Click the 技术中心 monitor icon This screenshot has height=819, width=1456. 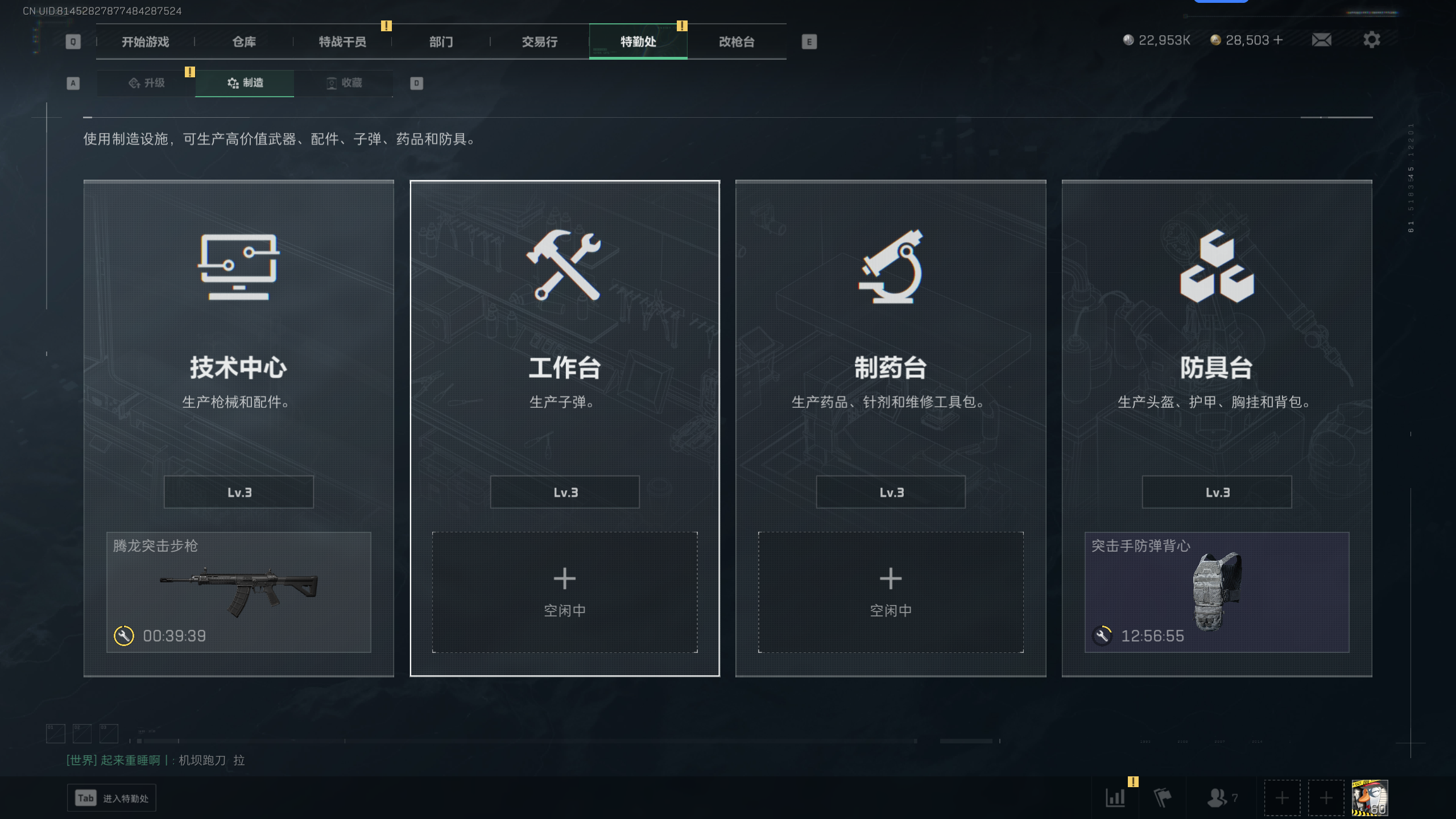pyautogui.click(x=239, y=267)
